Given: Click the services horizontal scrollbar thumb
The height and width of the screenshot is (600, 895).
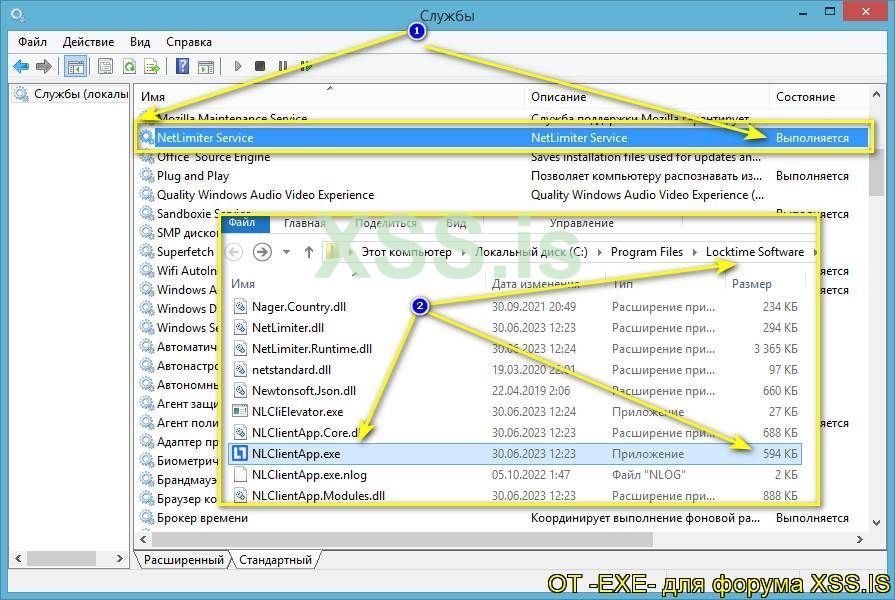Looking at the screenshot, I should tap(402, 539).
